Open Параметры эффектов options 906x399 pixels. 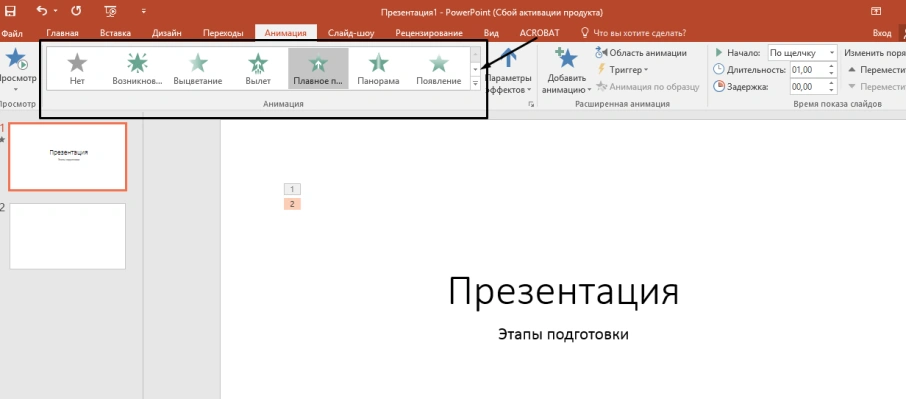click(x=508, y=70)
